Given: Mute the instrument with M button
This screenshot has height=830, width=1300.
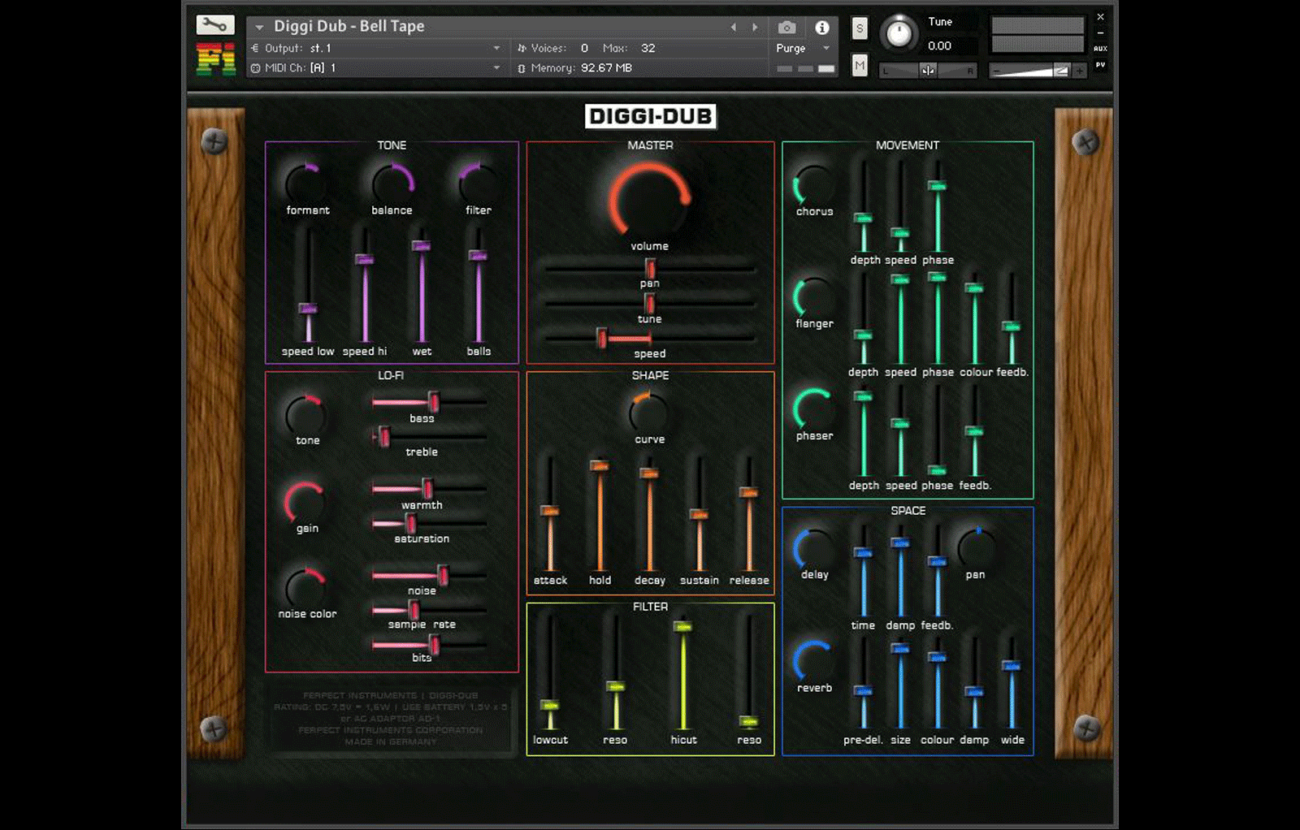Looking at the screenshot, I should point(859,66).
